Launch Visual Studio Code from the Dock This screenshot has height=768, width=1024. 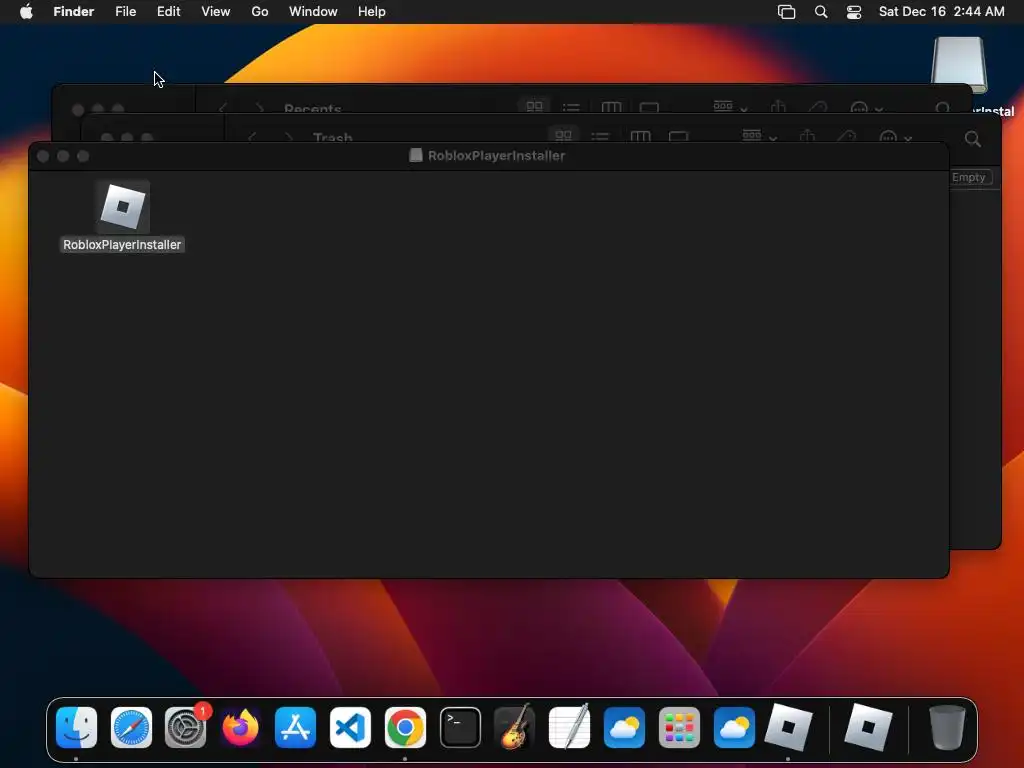coord(350,727)
